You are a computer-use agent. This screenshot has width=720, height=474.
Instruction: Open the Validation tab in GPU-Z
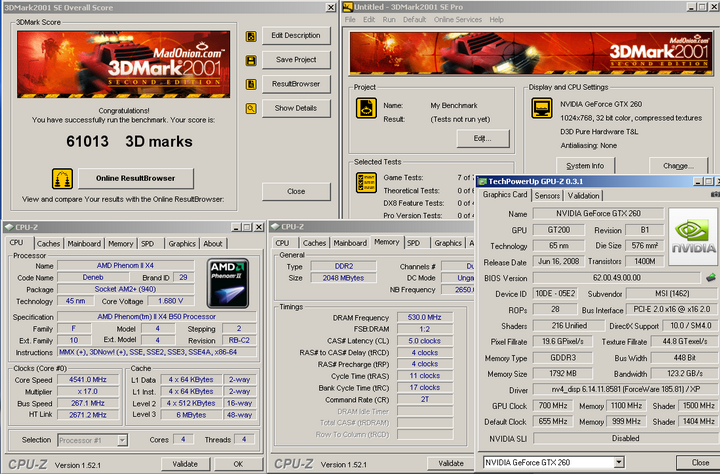[583, 196]
